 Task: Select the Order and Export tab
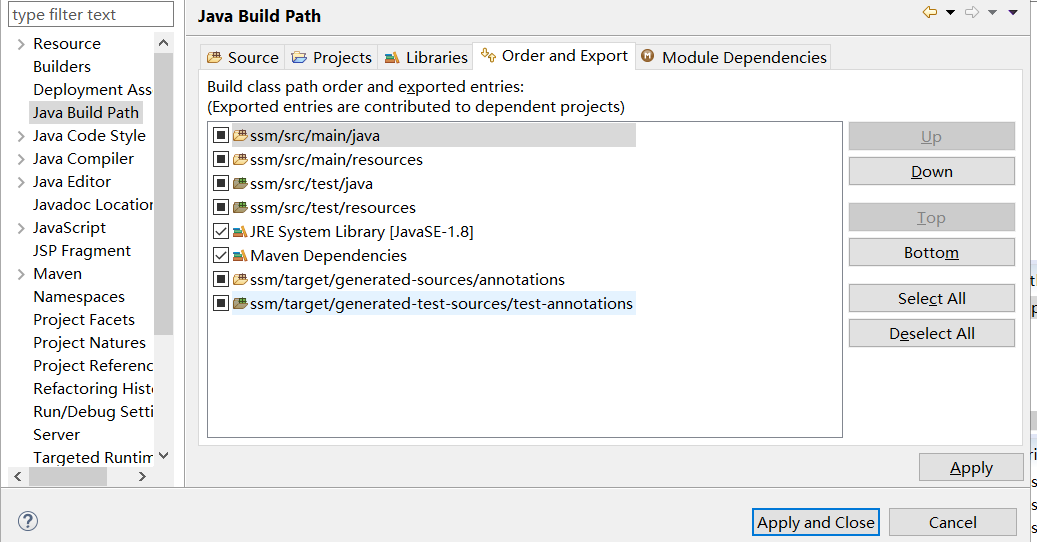(x=554, y=56)
